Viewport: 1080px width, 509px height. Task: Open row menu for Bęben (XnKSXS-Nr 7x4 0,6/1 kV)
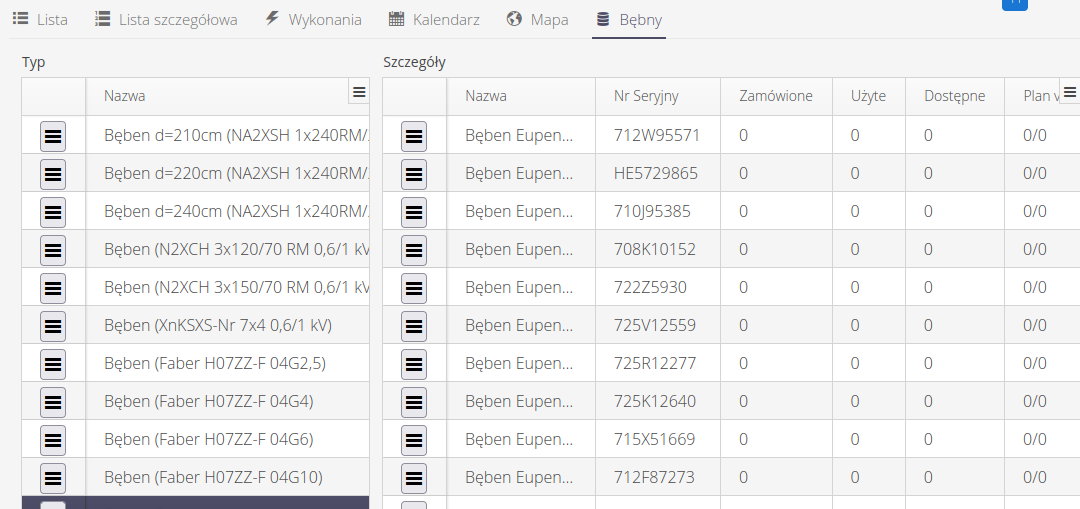53,325
